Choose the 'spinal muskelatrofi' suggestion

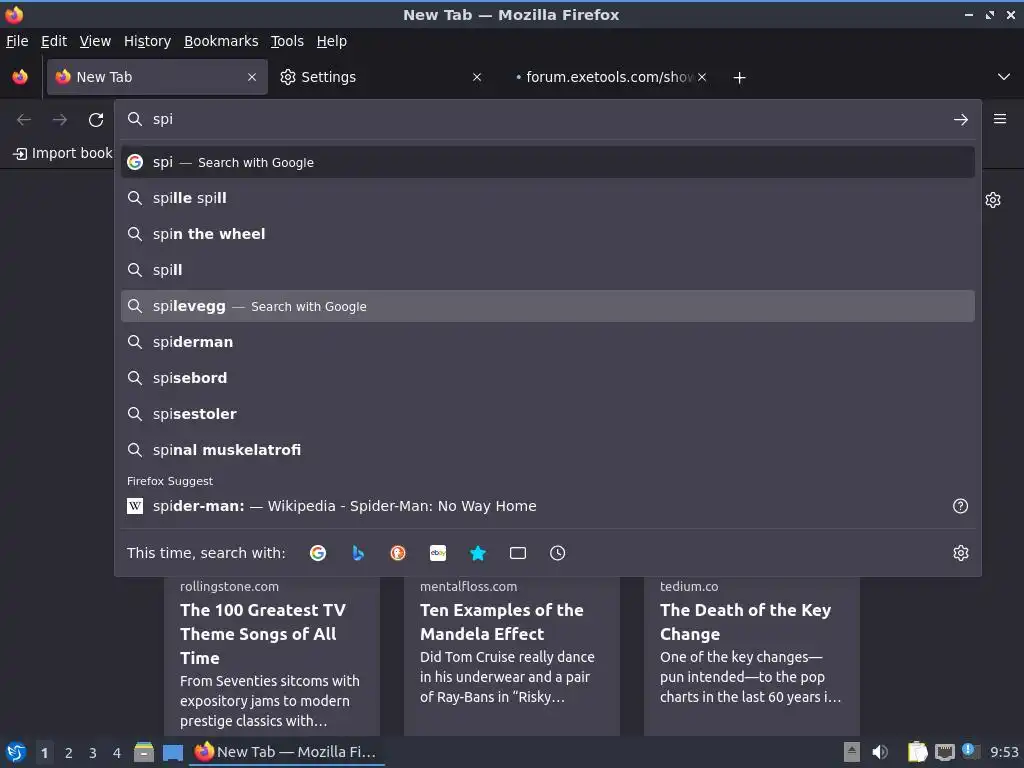547,450
